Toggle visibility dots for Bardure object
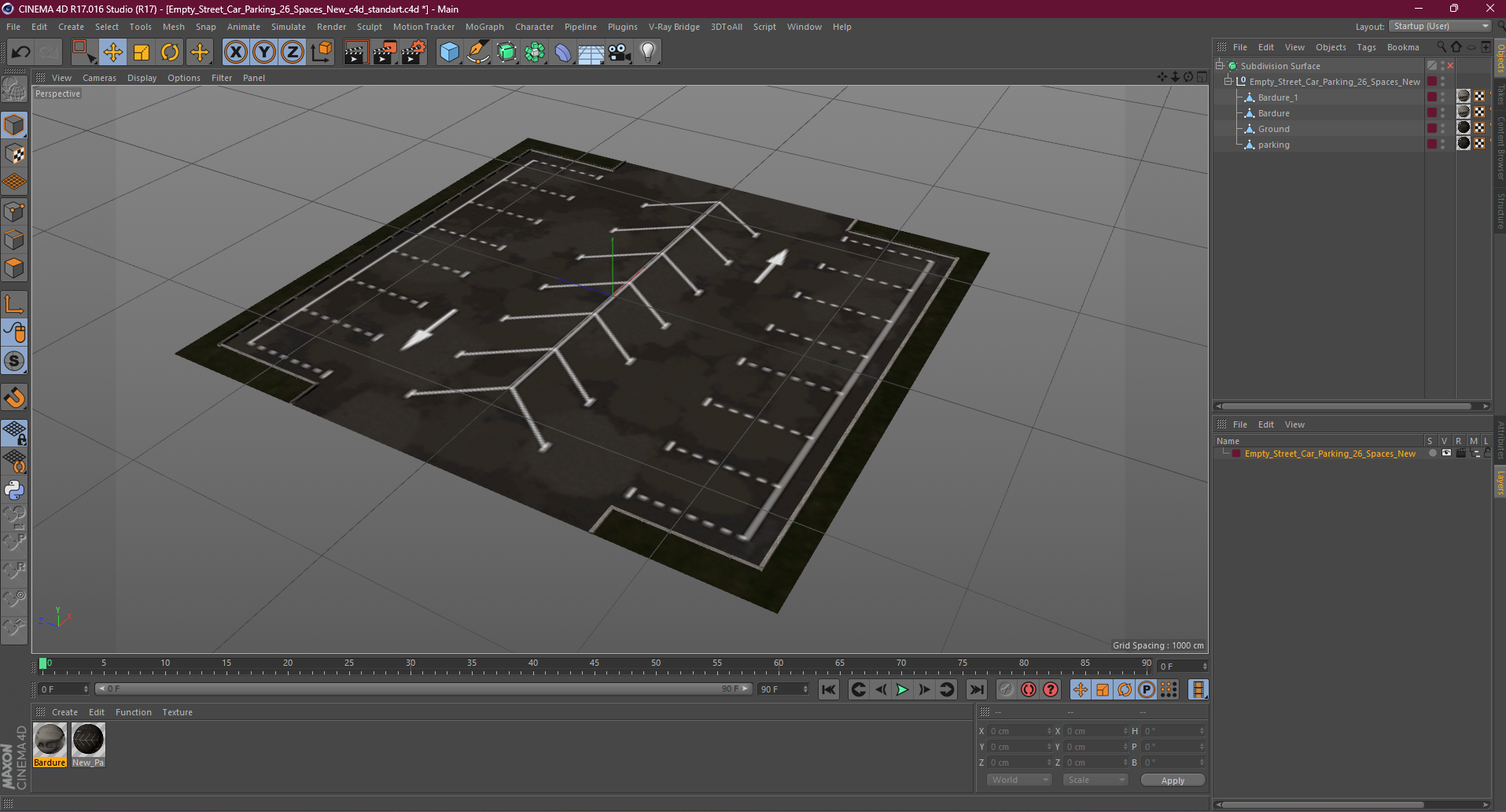This screenshot has width=1506, height=812. 1442,113
